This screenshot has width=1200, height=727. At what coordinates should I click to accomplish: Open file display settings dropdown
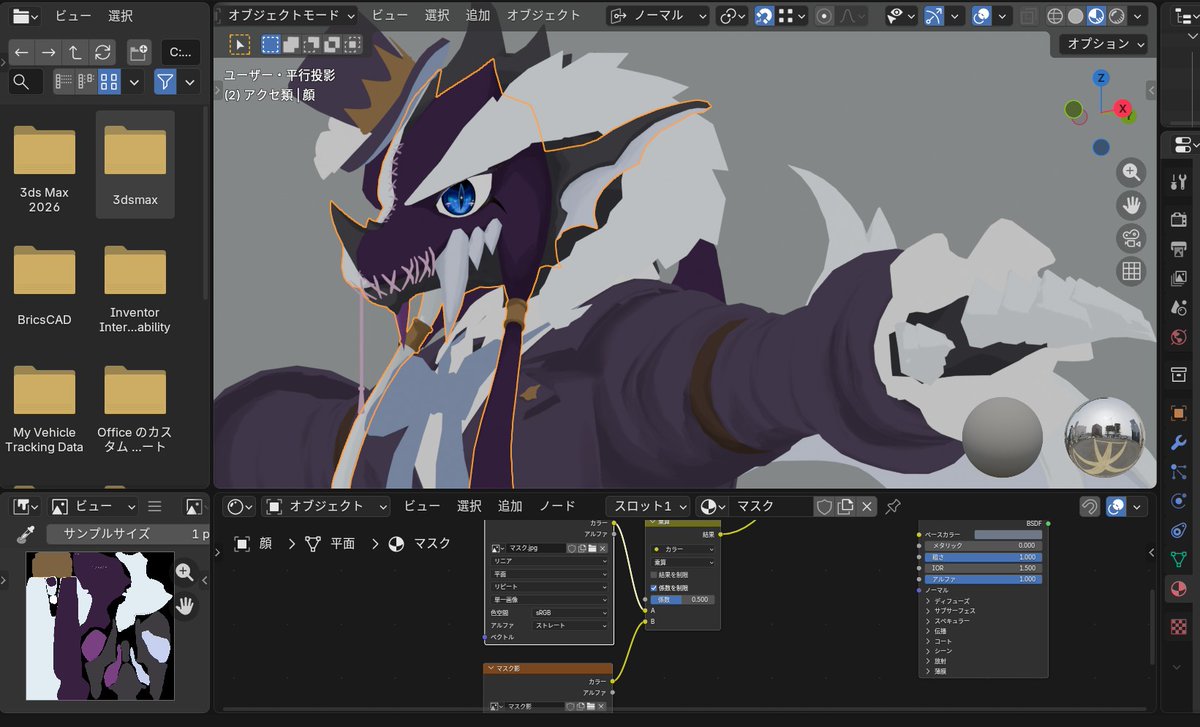[x=134, y=82]
